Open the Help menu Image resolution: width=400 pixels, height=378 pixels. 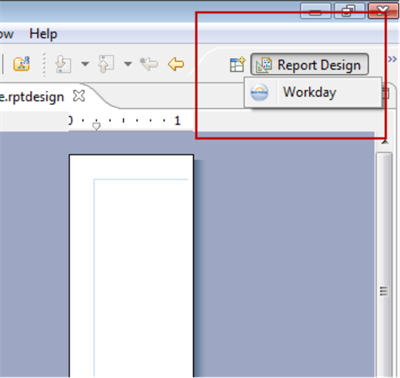click(x=43, y=34)
